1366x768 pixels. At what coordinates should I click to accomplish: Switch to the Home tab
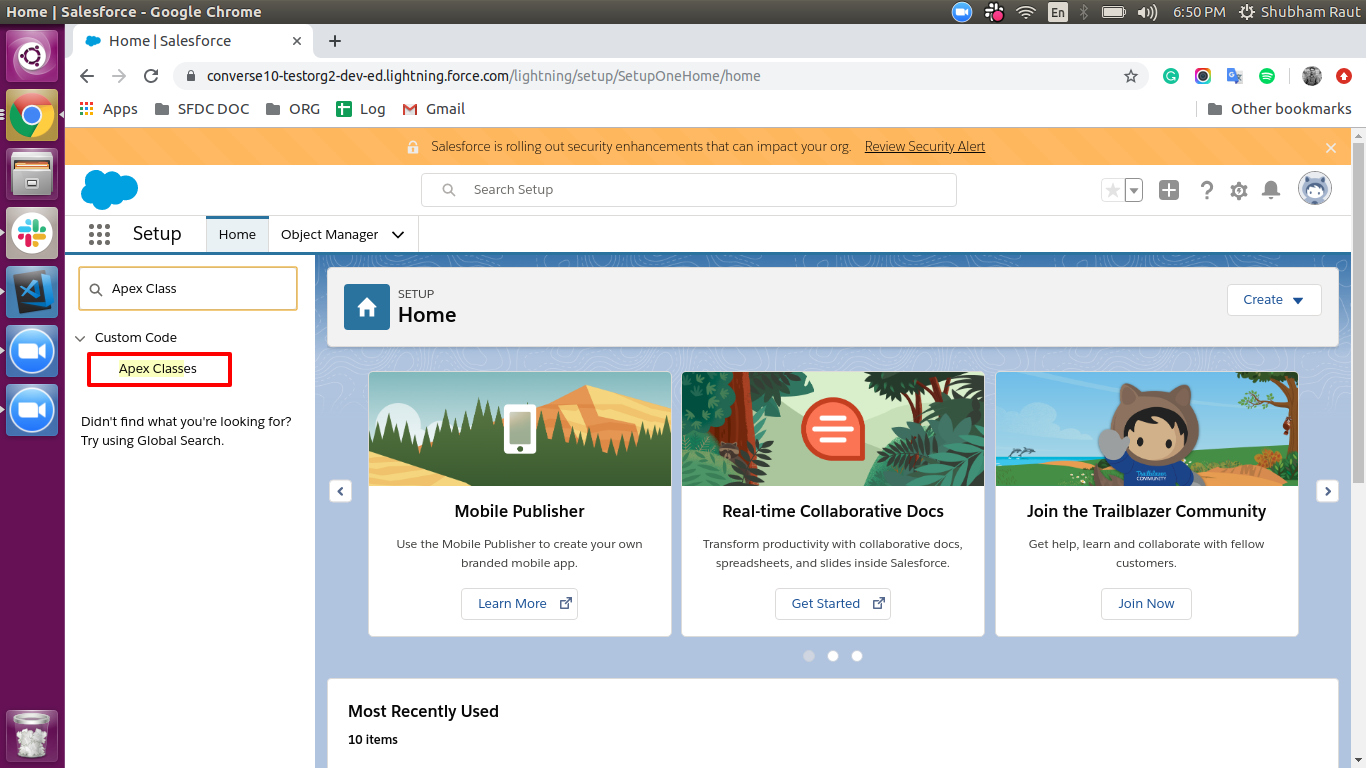coord(237,235)
